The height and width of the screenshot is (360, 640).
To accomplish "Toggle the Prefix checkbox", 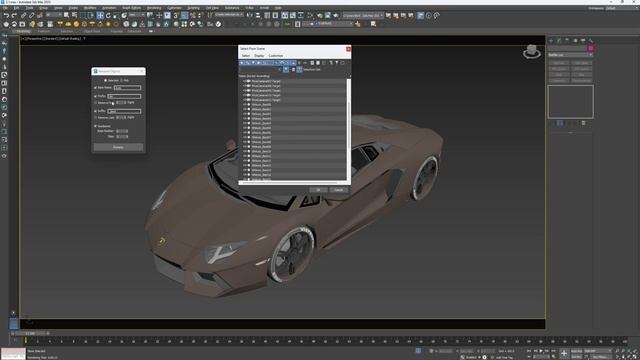I will click(x=96, y=96).
